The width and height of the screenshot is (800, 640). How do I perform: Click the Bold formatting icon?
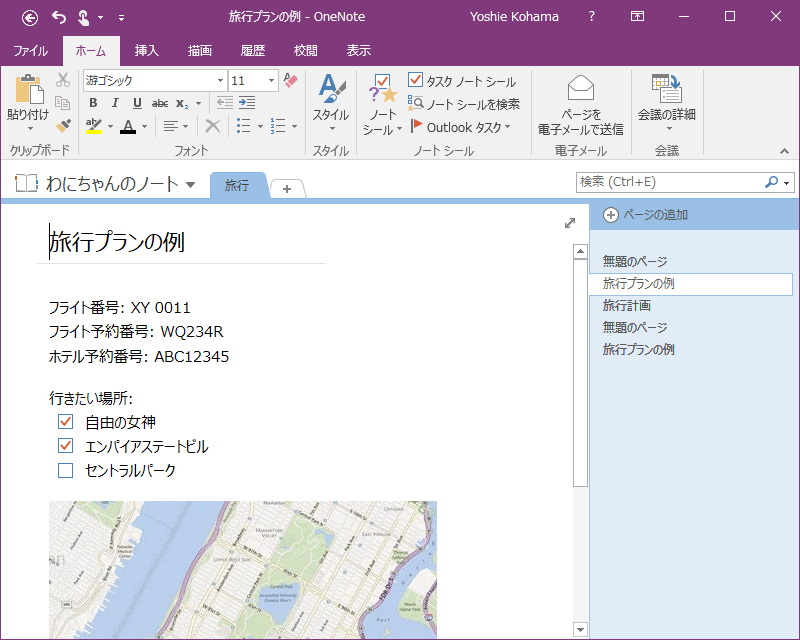coord(93,103)
